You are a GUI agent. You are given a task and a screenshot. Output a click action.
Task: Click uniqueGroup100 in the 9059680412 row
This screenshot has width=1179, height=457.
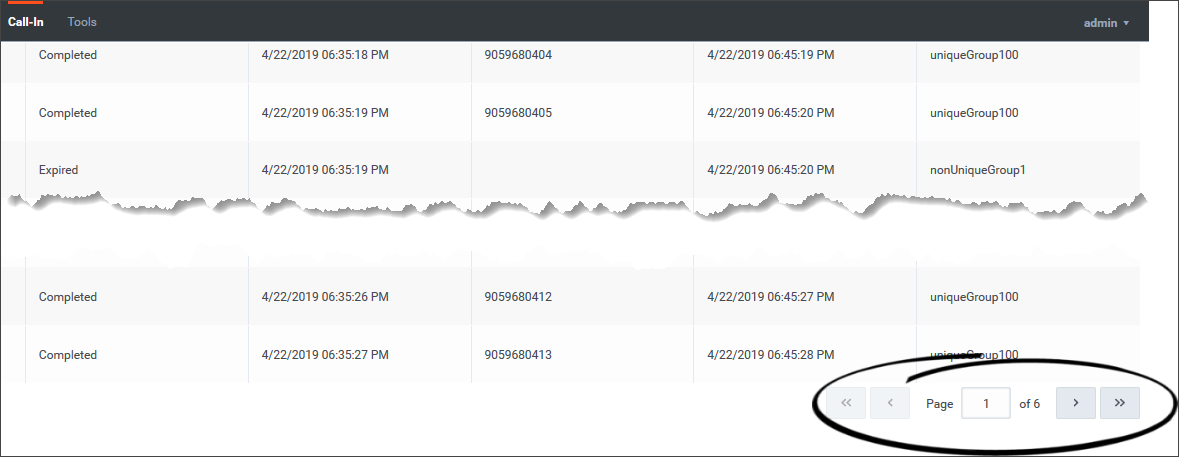974,297
